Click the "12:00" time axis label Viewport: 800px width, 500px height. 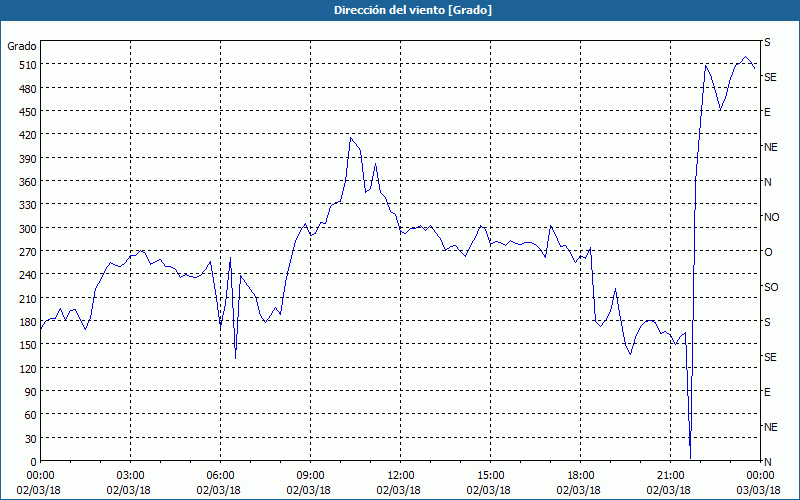click(401, 476)
